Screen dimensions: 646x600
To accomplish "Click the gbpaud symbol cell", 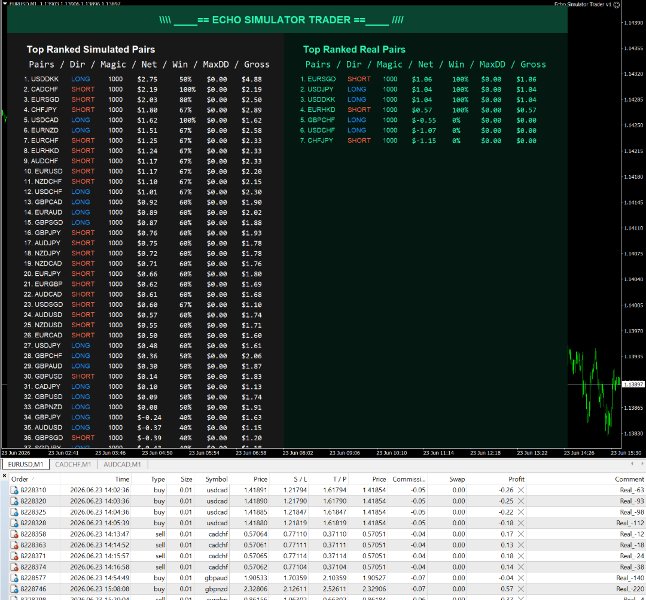I will click(x=216, y=578).
